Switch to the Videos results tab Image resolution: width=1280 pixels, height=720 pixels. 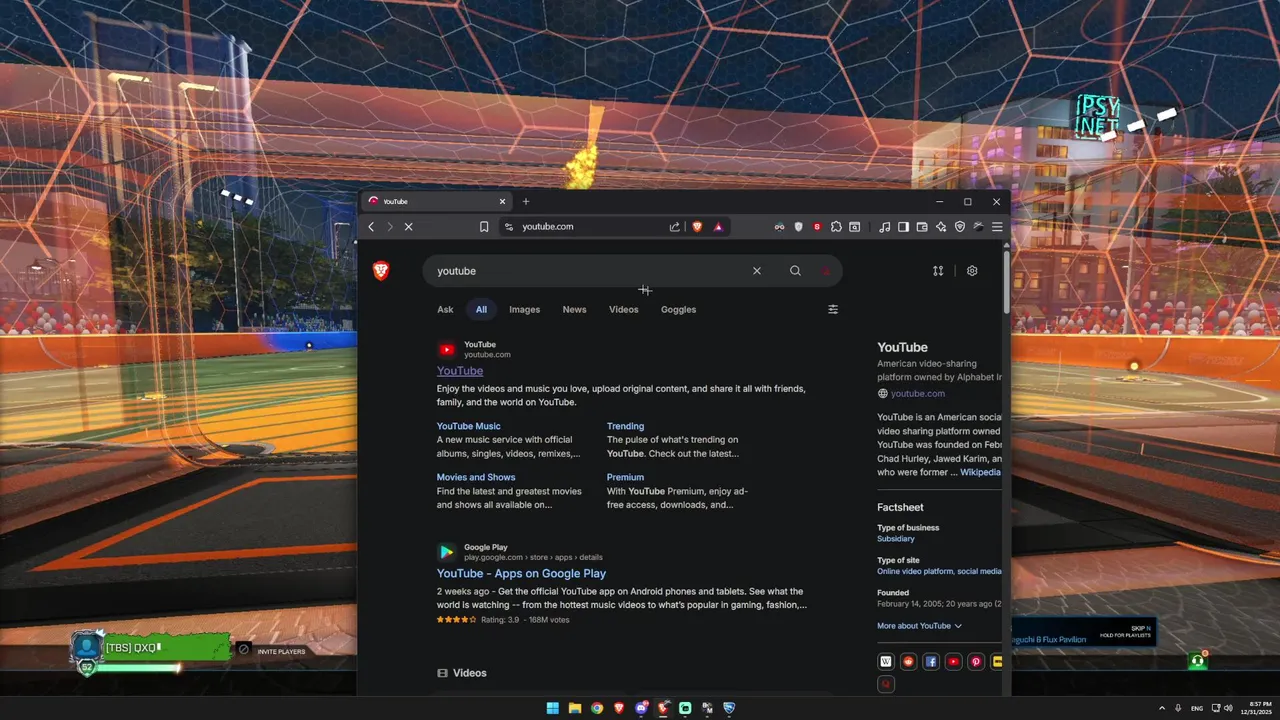623,310
